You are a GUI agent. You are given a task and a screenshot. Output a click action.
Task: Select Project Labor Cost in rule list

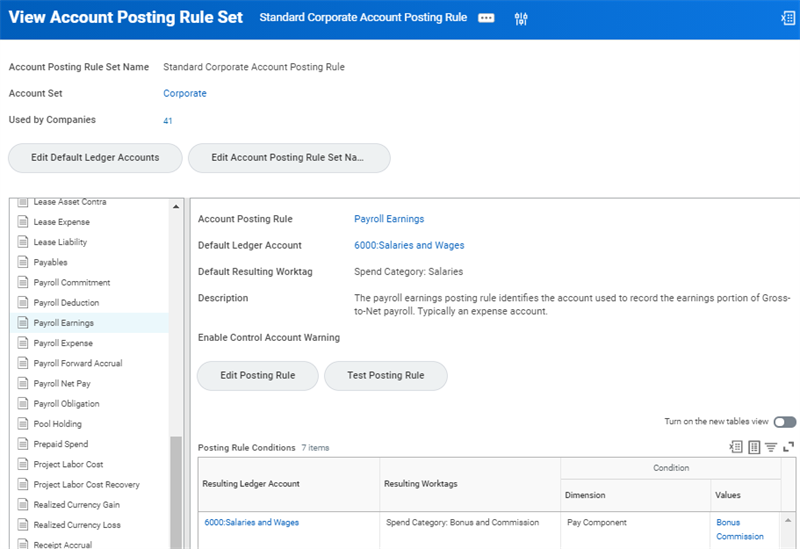tap(68, 464)
